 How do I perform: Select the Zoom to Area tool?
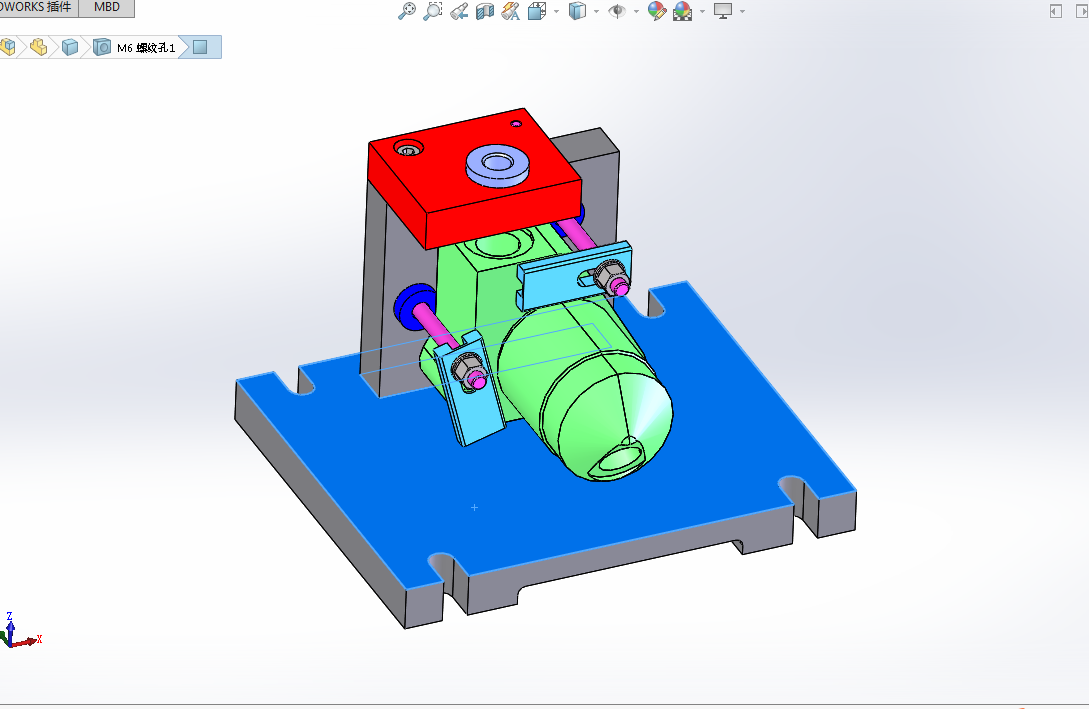432,10
